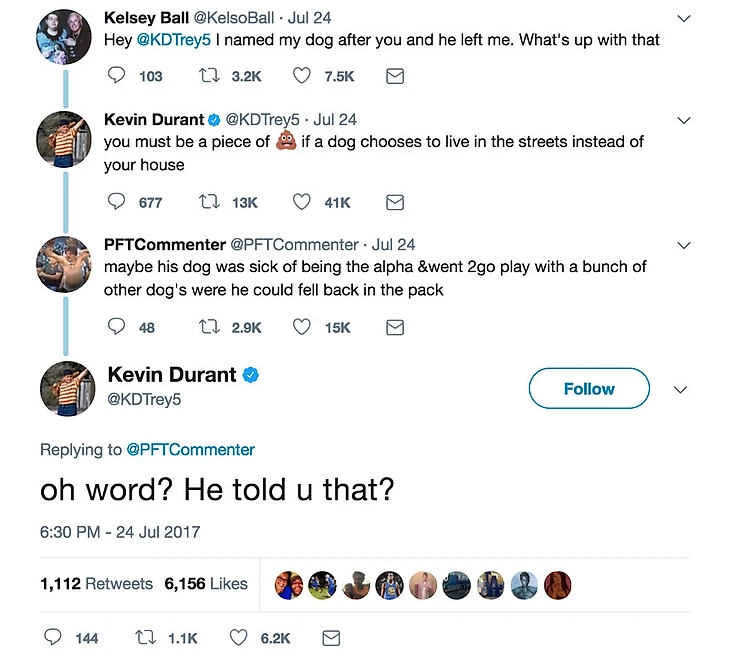This screenshot has width=730, height=672.
Task: Reply to the main tweet with 144 replies
Action: click(x=55, y=638)
